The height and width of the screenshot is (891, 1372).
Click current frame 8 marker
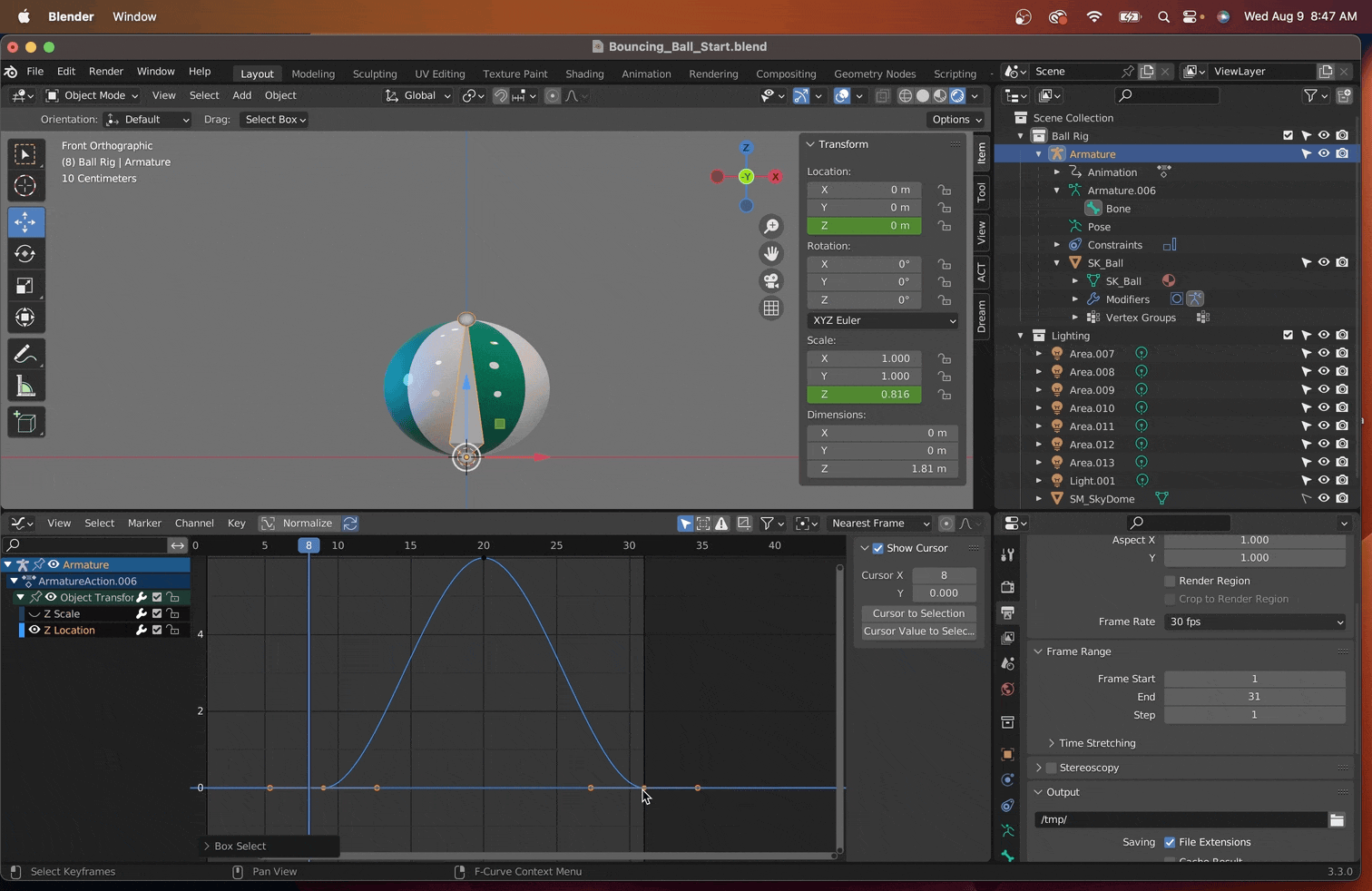[309, 545]
